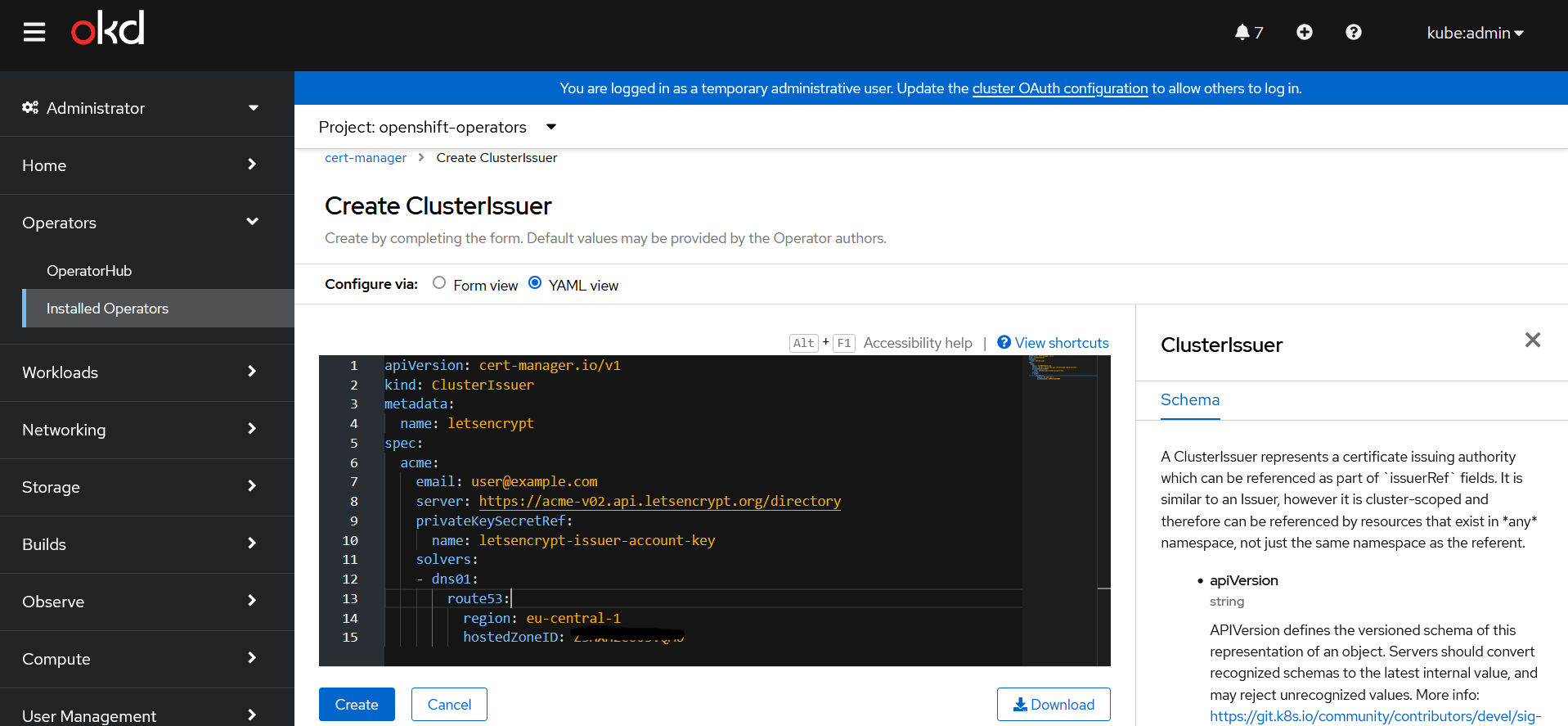Click the Administrator perspective gear icon
The image size is (1568, 726).
pos(30,108)
